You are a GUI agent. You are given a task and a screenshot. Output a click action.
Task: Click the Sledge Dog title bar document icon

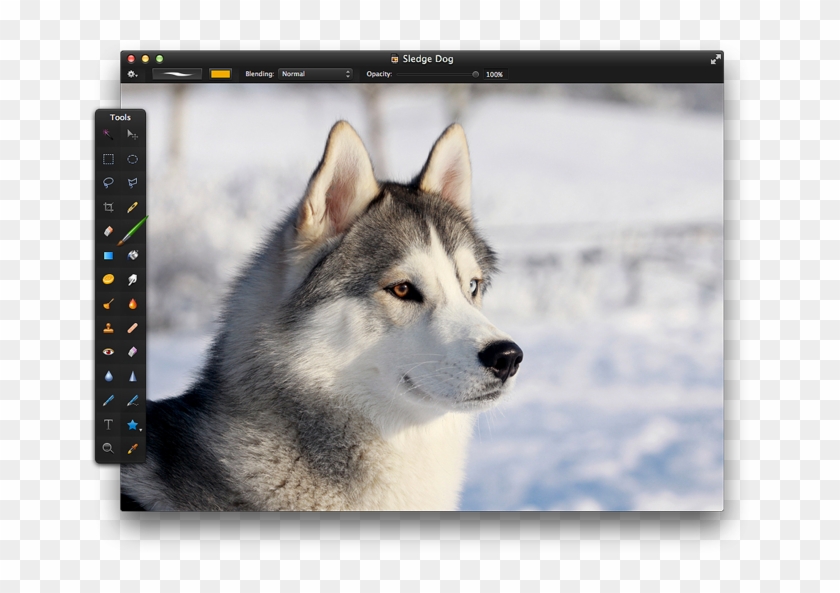click(x=394, y=58)
